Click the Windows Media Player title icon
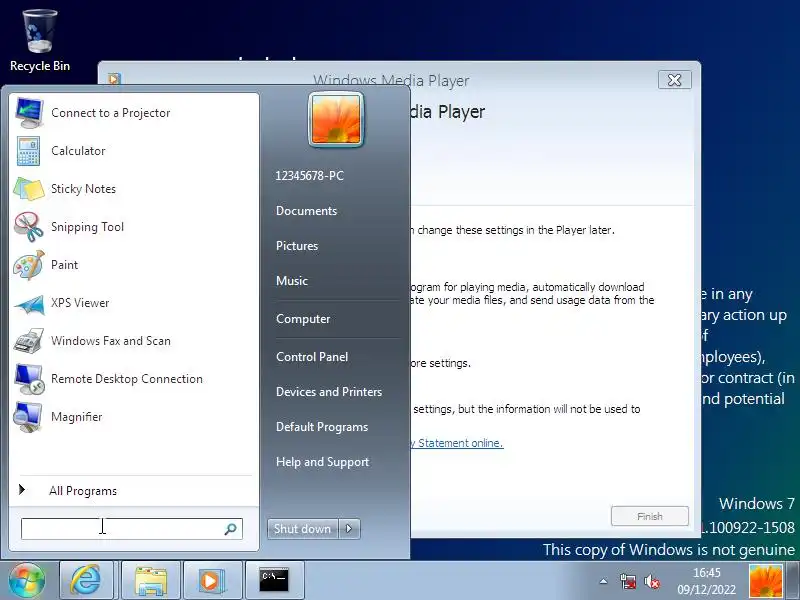800x600 pixels. 114,79
